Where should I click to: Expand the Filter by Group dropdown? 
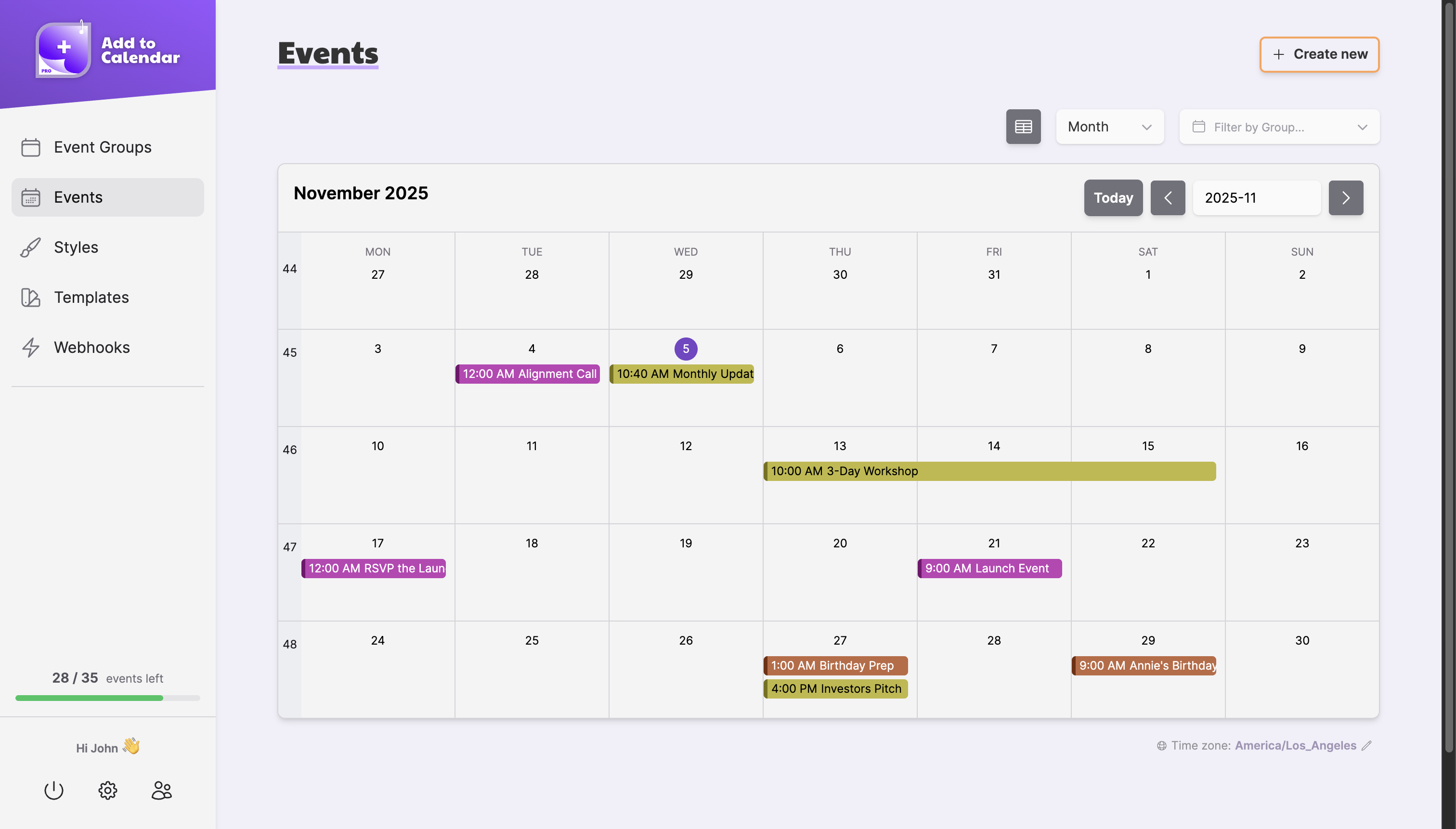tap(1278, 127)
